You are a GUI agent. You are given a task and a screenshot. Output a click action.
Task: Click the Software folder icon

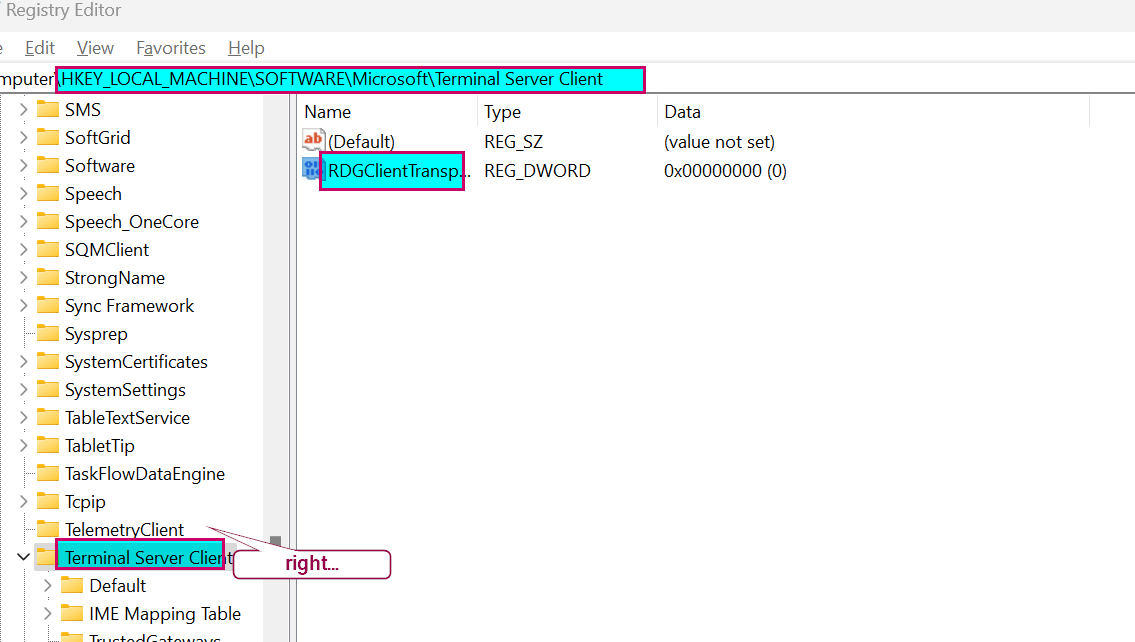48,166
